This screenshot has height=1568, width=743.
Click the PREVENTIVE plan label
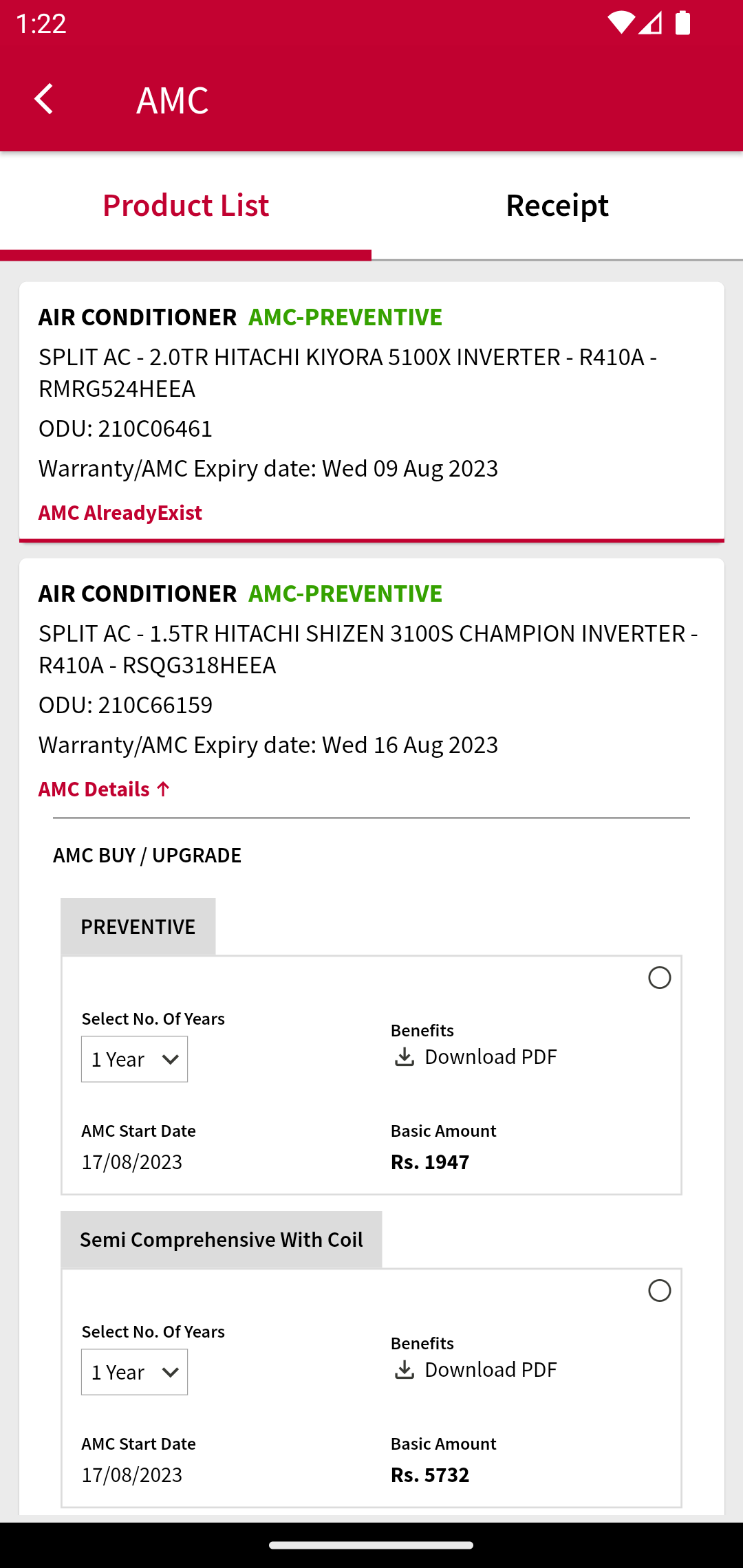[138, 926]
